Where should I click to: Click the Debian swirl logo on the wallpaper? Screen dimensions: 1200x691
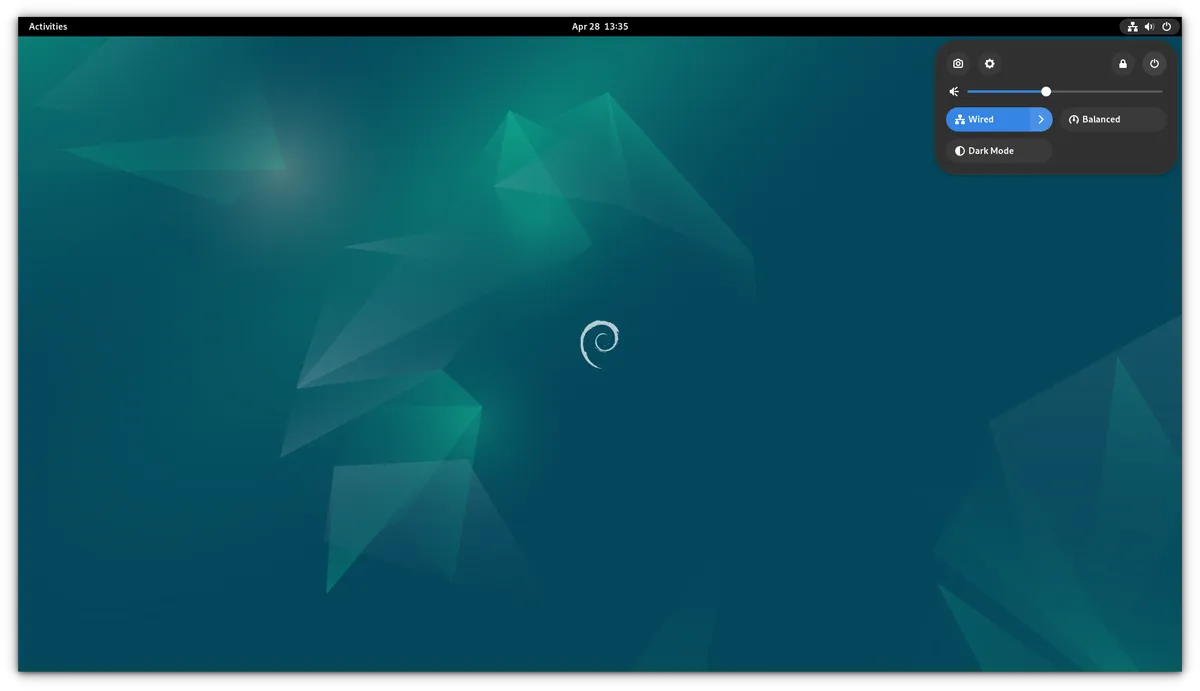[600, 344]
